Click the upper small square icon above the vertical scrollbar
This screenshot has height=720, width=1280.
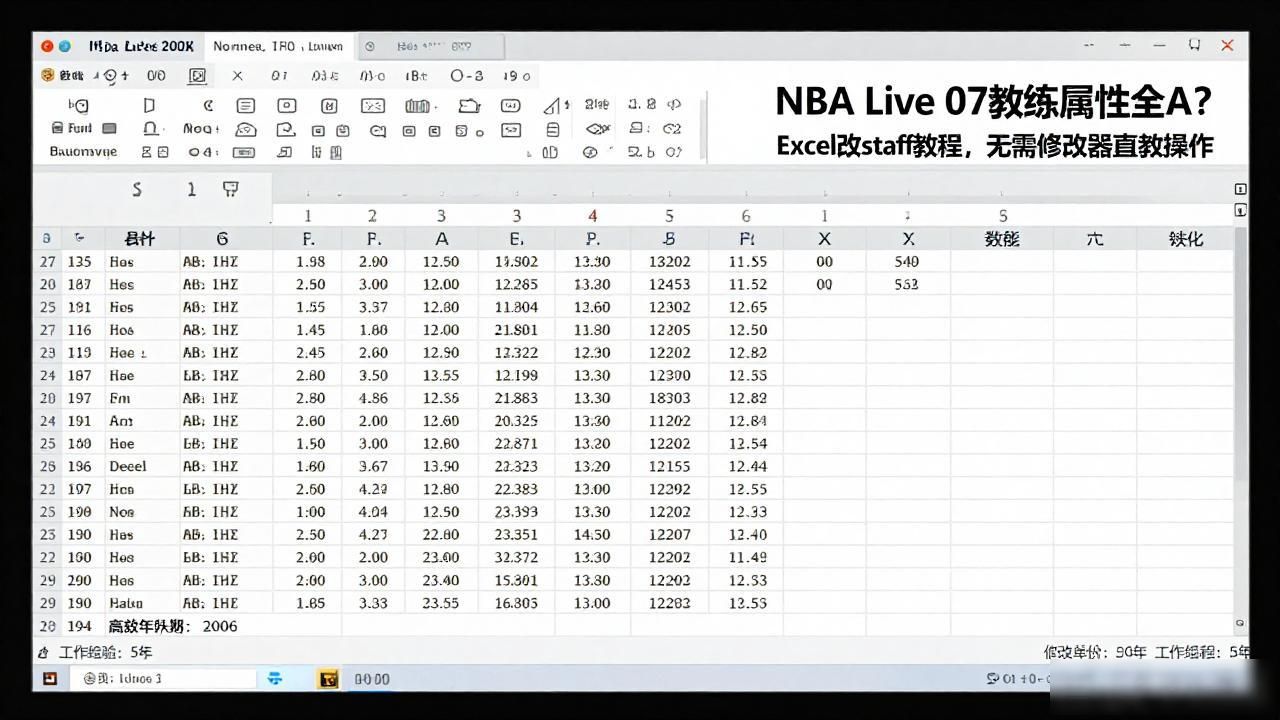click(1241, 189)
